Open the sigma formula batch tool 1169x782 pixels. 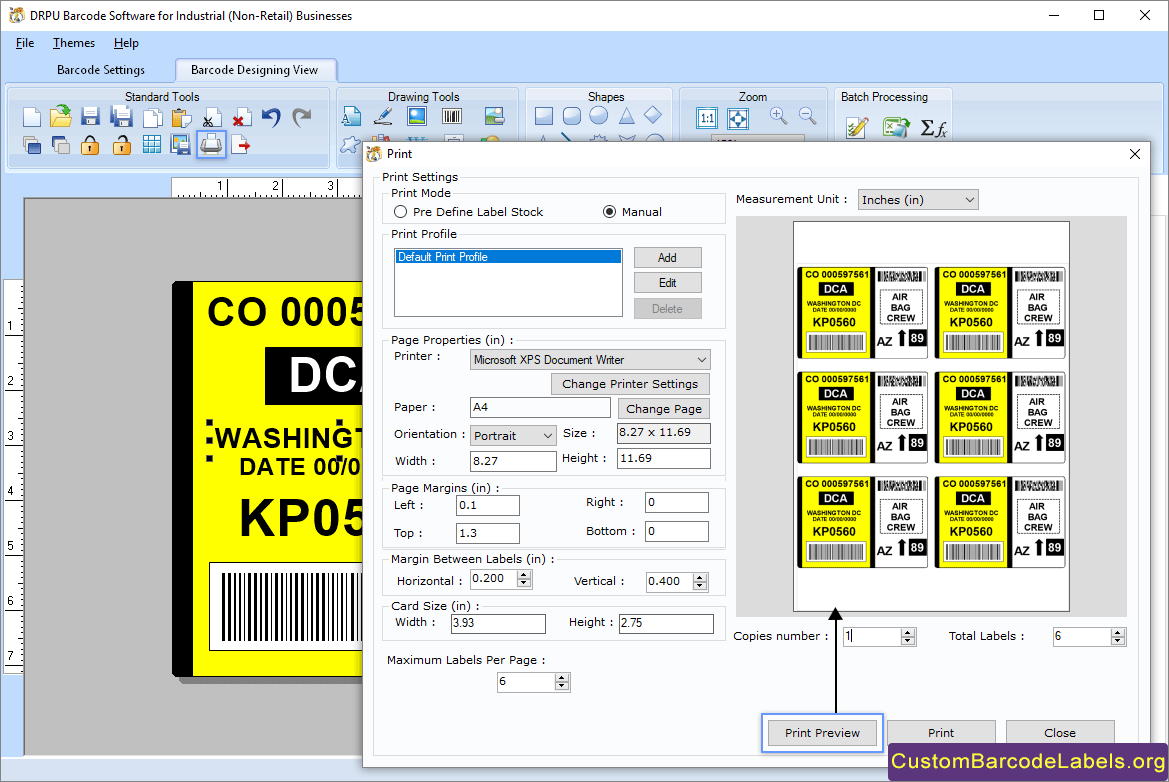[933, 128]
